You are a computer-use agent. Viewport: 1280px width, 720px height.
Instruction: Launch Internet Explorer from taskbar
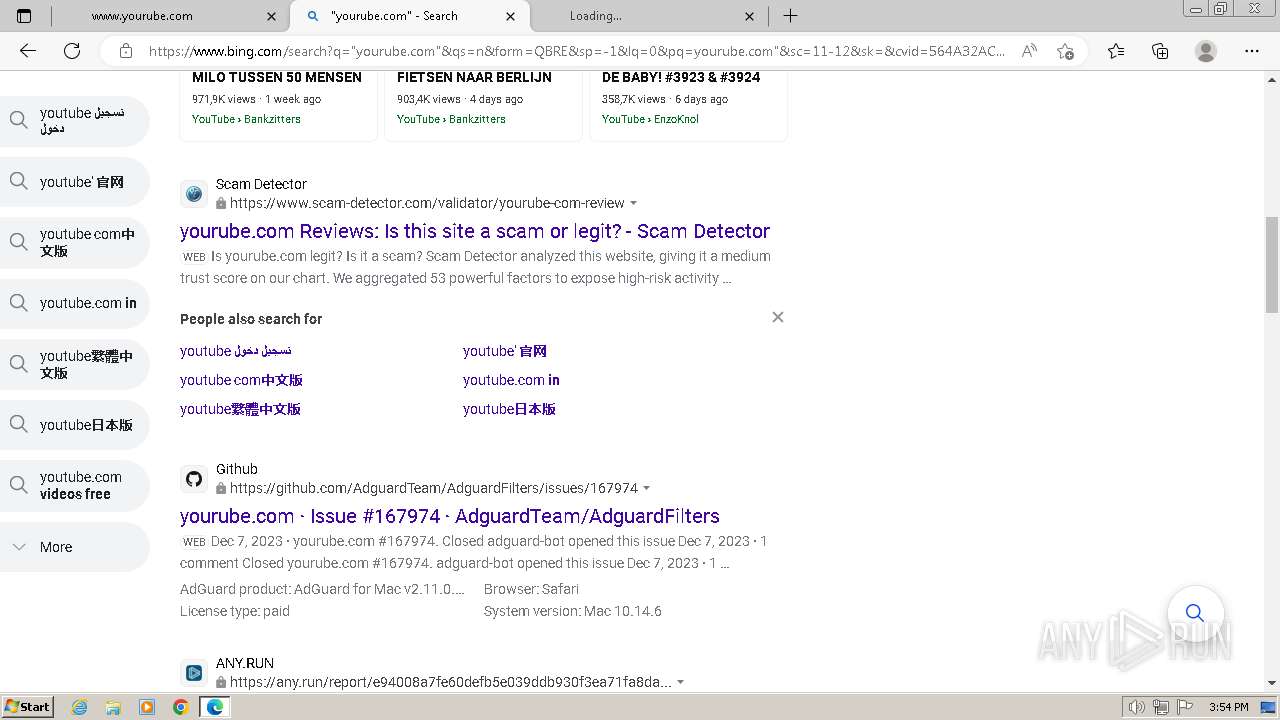tap(80, 707)
